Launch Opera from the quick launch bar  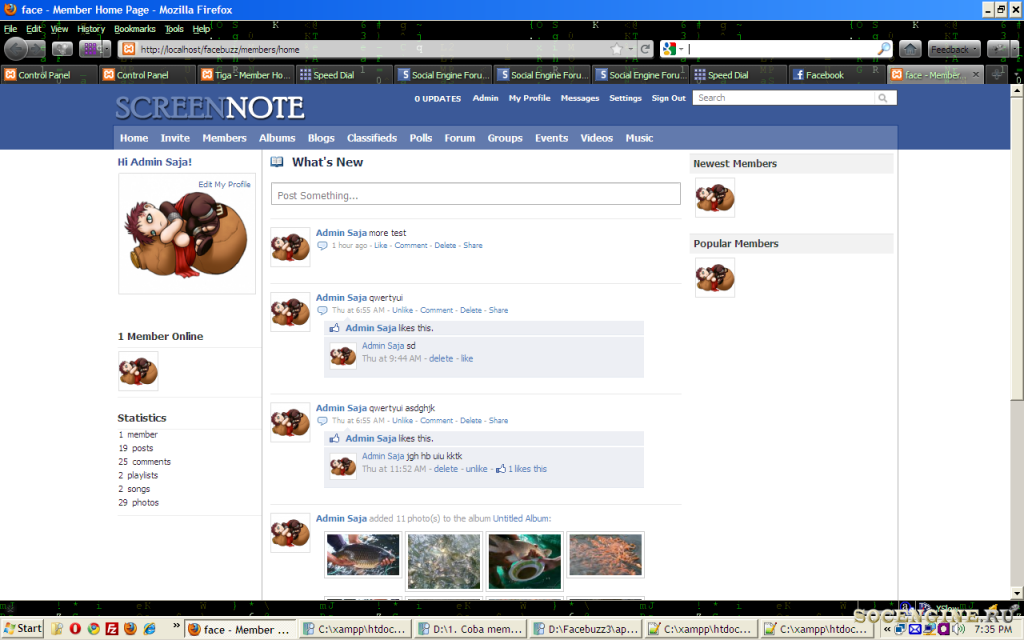tap(75, 629)
